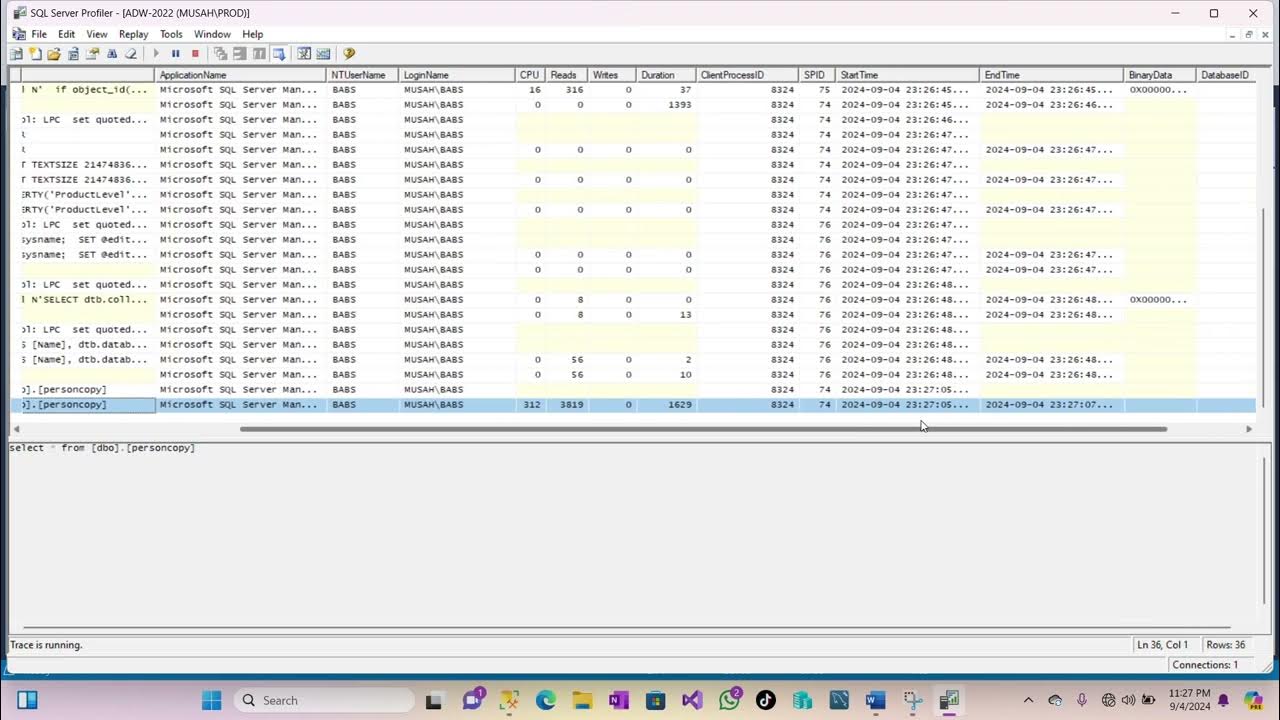Open the View menu
The height and width of the screenshot is (720, 1280).
pos(97,34)
